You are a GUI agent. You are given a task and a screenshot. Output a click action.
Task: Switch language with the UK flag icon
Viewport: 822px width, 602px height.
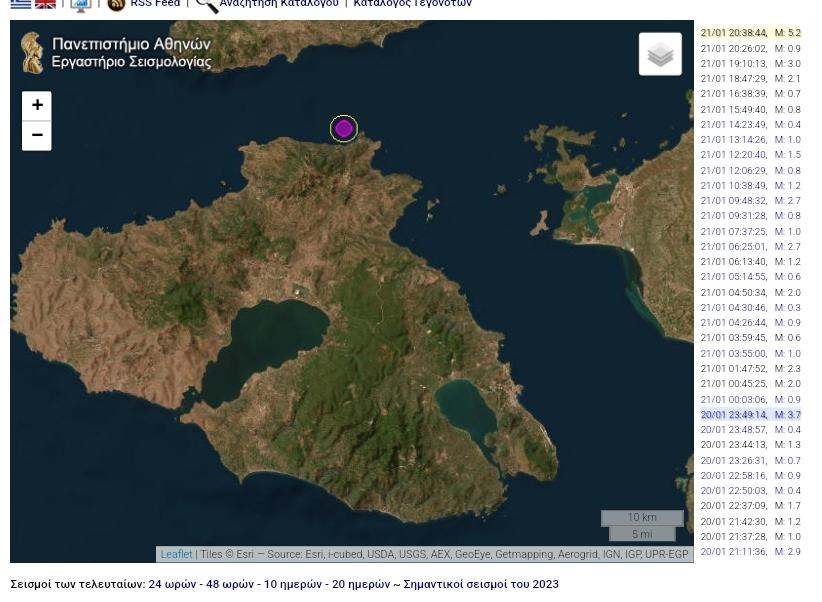[45, 4]
